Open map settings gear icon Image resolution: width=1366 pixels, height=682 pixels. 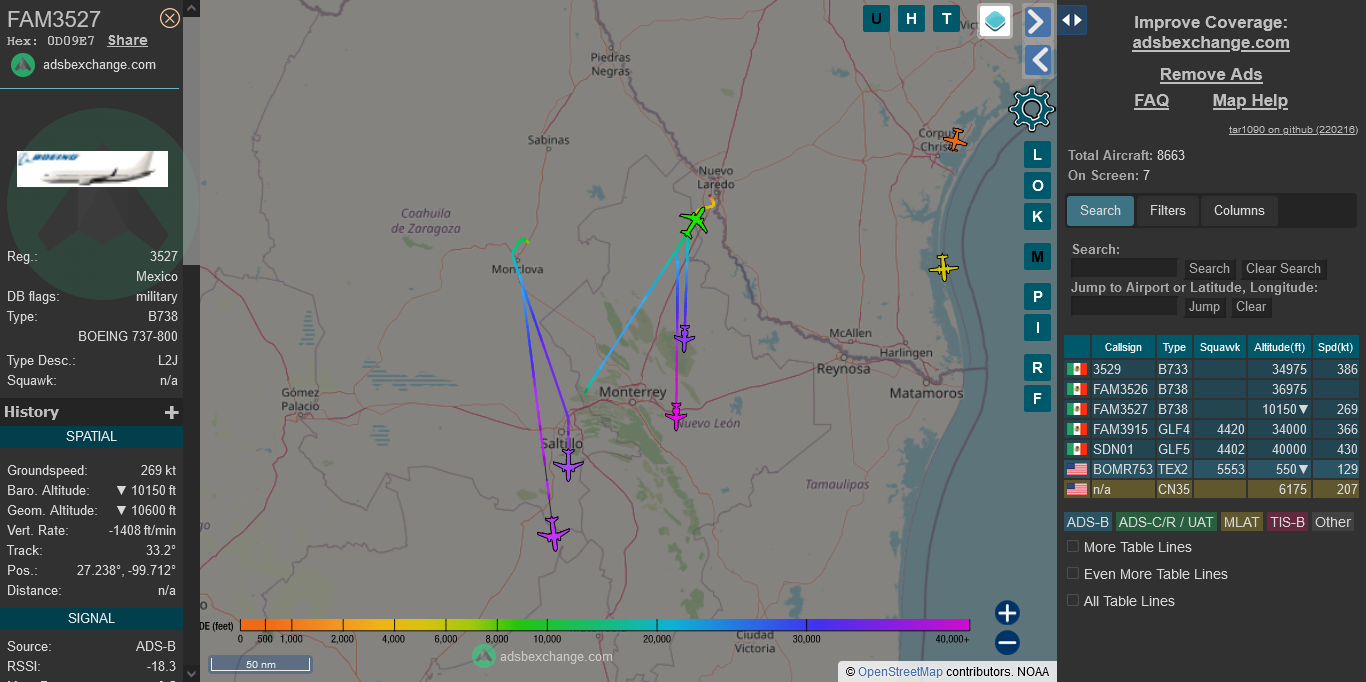pos(1032,109)
